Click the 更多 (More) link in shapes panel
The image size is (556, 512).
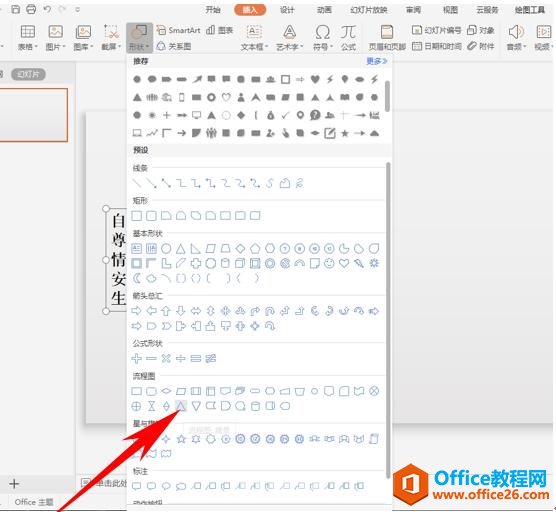tap(377, 61)
